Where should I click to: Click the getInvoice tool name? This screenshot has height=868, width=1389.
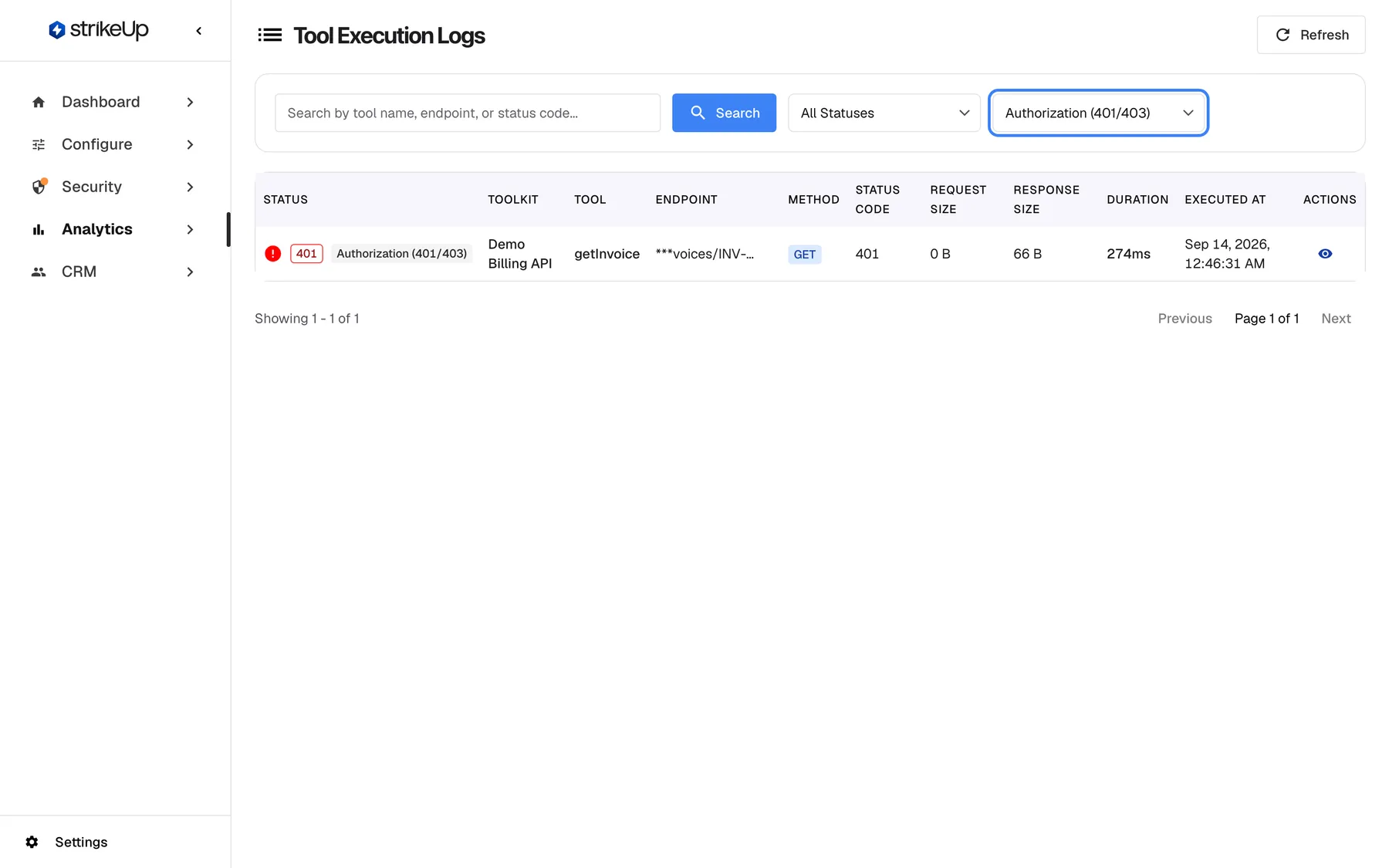pyautogui.click(x=607, y=254)
